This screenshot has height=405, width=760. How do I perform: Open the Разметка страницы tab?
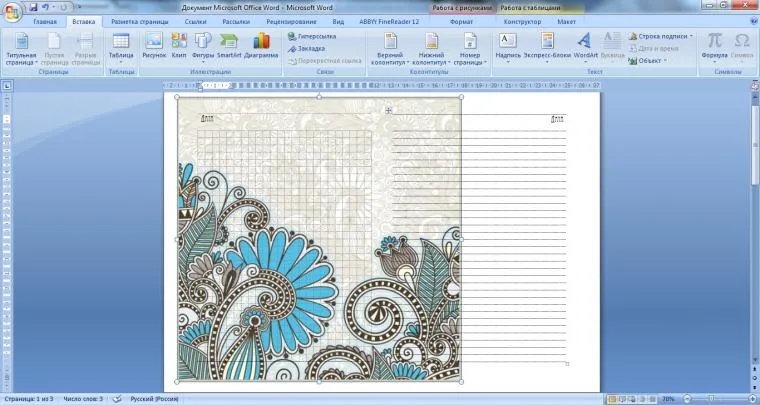pos(140,22)
